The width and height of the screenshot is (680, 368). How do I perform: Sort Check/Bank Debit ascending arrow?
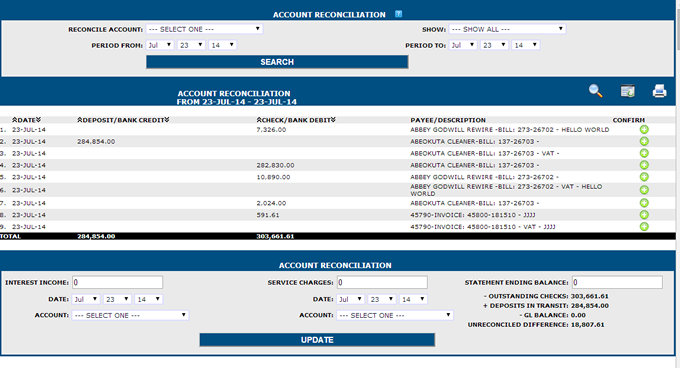click(x=259, y=120)
